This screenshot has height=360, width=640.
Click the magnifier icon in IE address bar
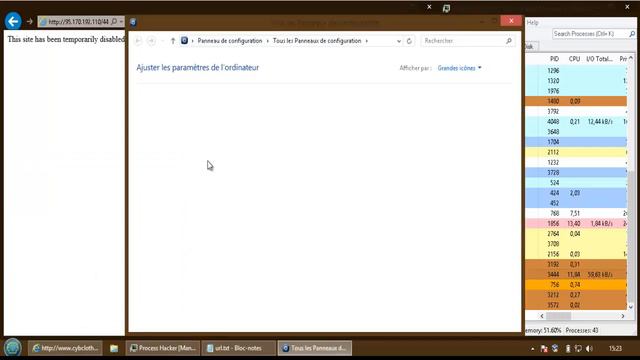[x=114, y=22]
